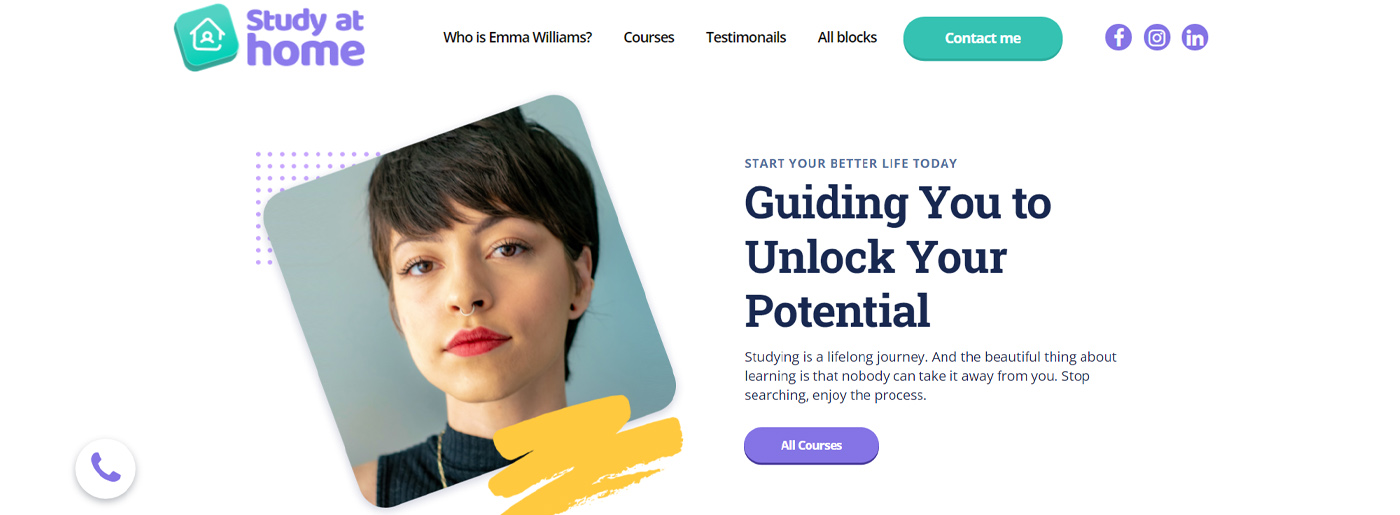Click the gold necklace in the portrait
Viewport: 1400px width, 515px height.
[441, 462]
